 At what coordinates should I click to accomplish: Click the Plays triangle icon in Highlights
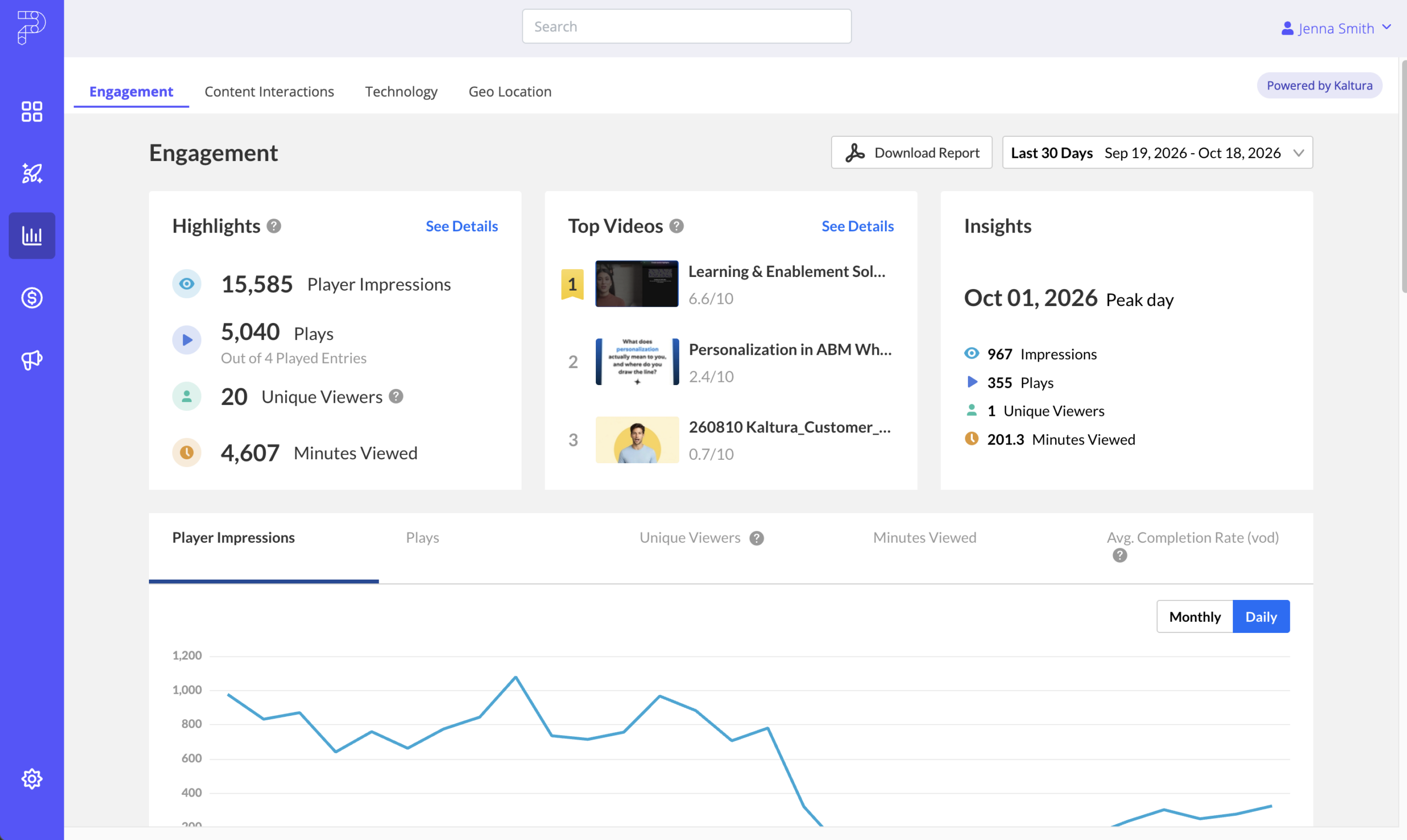pyautogui.click(x=187, y=340)
